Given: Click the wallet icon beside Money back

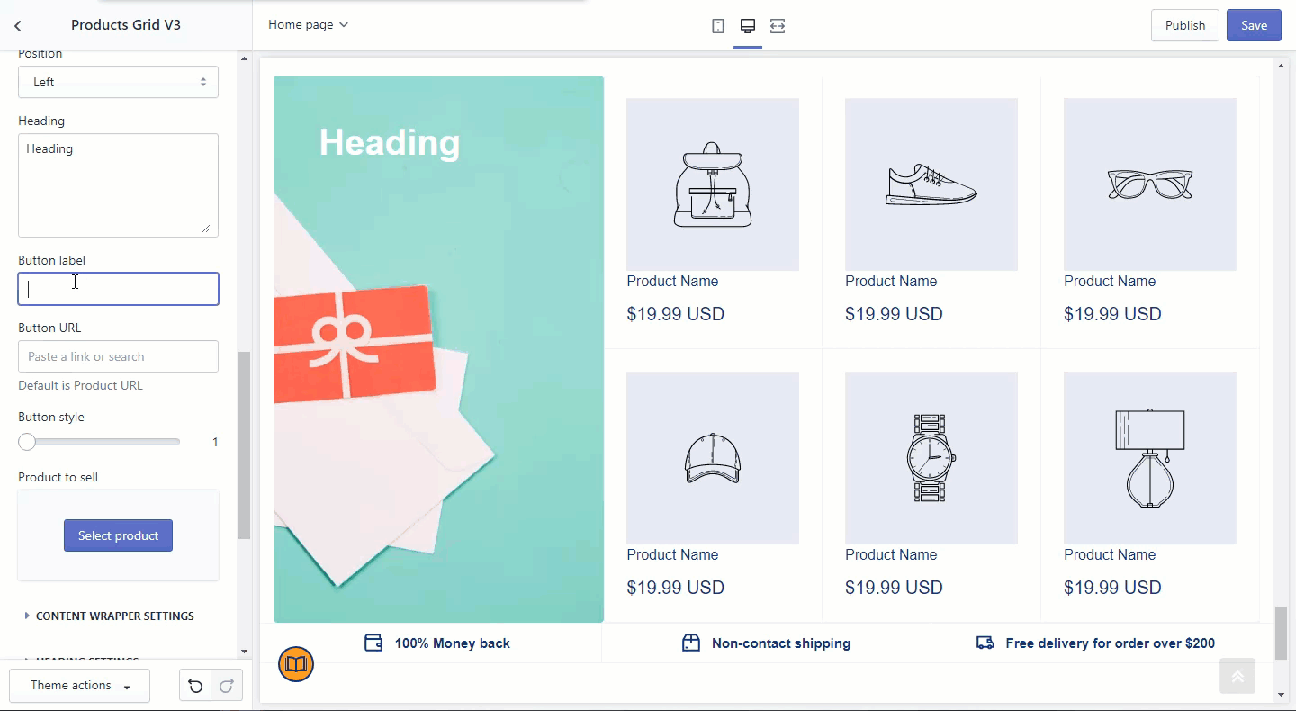Looking at the screenshot, I should (x=373, y=643).
